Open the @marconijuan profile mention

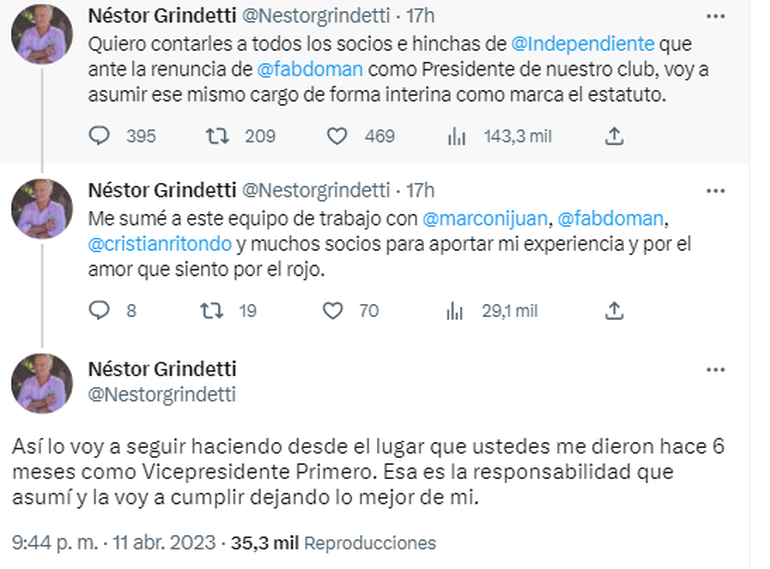point(484,218)
